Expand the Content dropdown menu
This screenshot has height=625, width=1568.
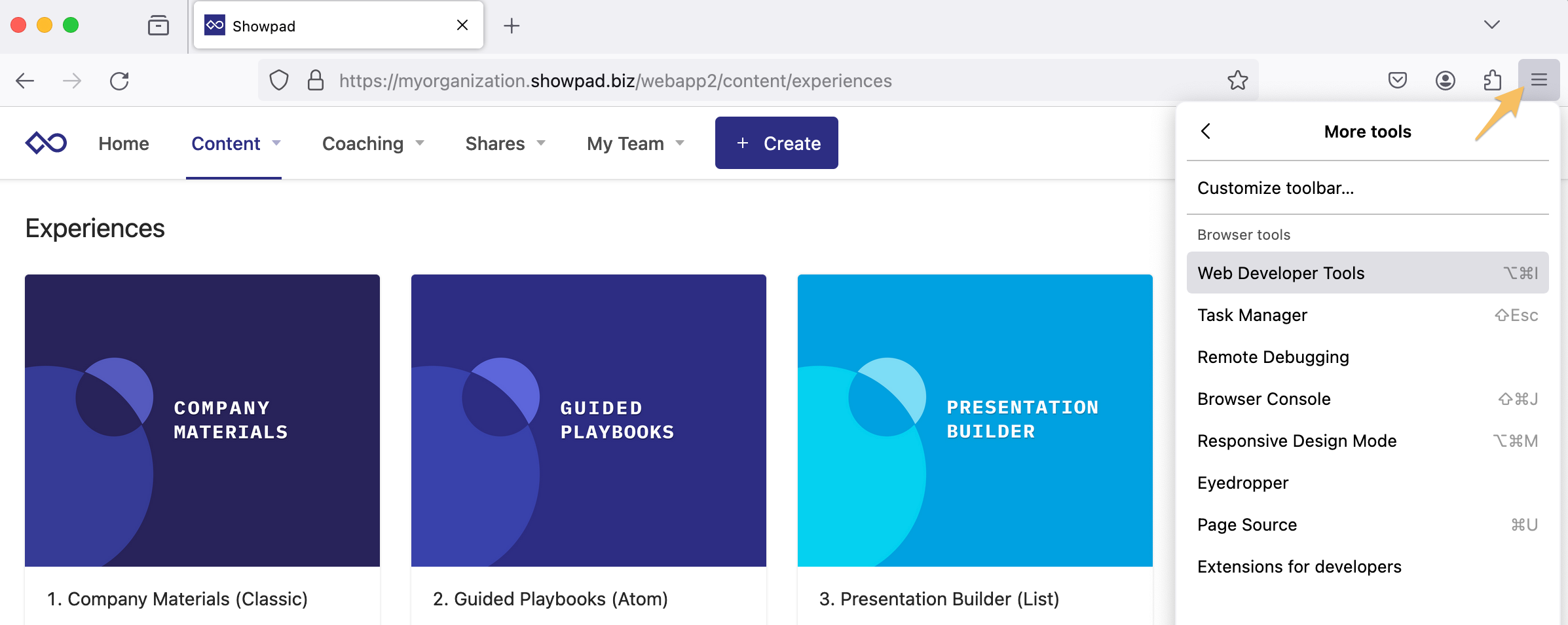(x=236, y=143)
